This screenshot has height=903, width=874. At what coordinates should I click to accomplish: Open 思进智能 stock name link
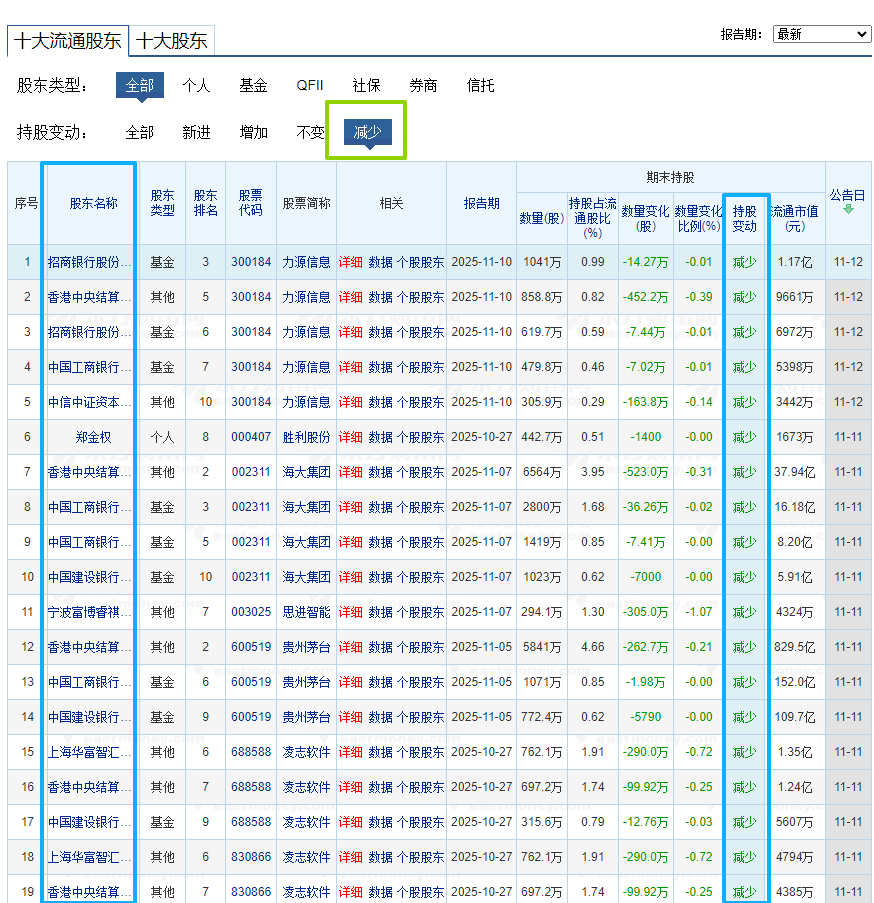306,613
